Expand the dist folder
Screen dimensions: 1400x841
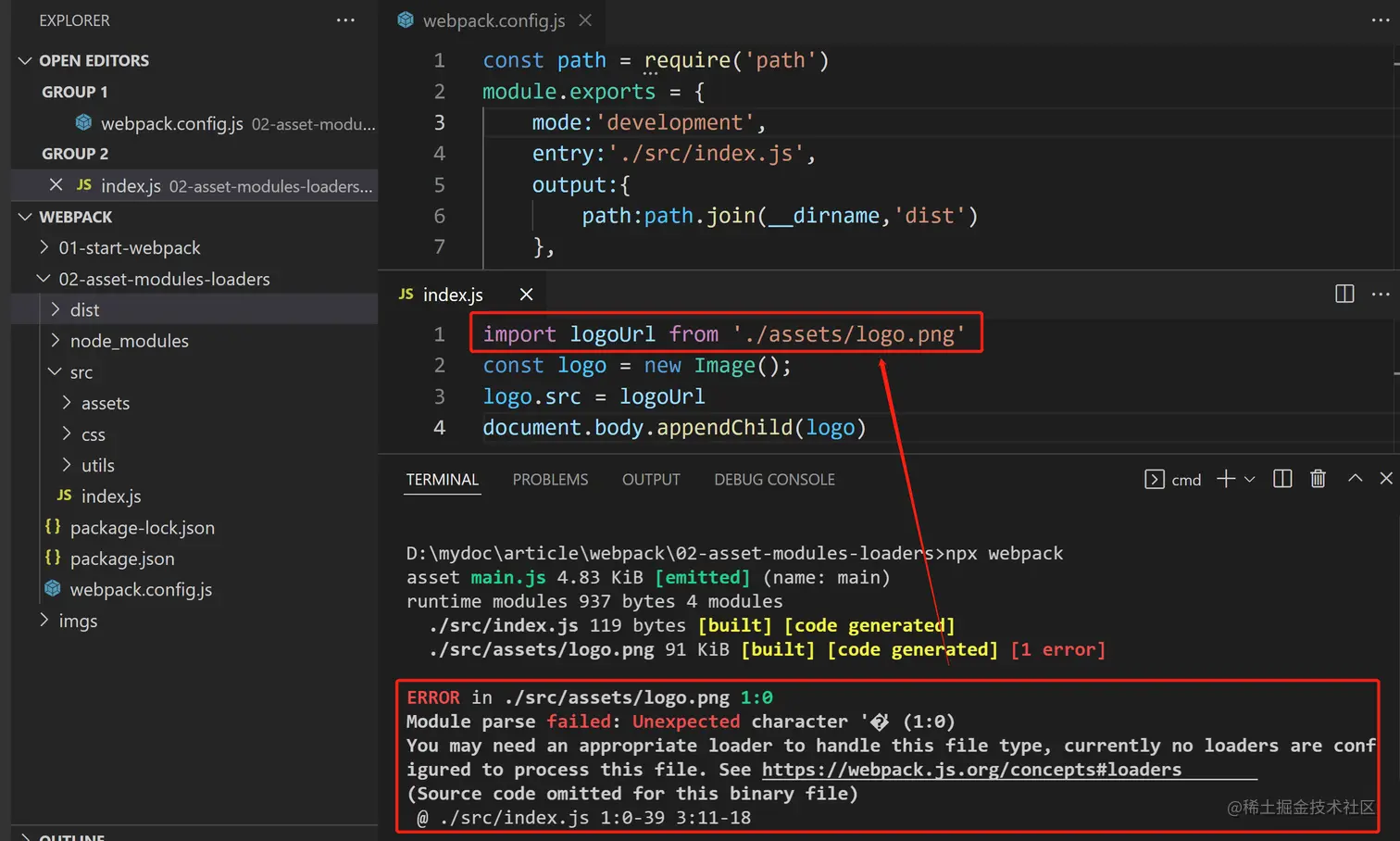(55, 309)
